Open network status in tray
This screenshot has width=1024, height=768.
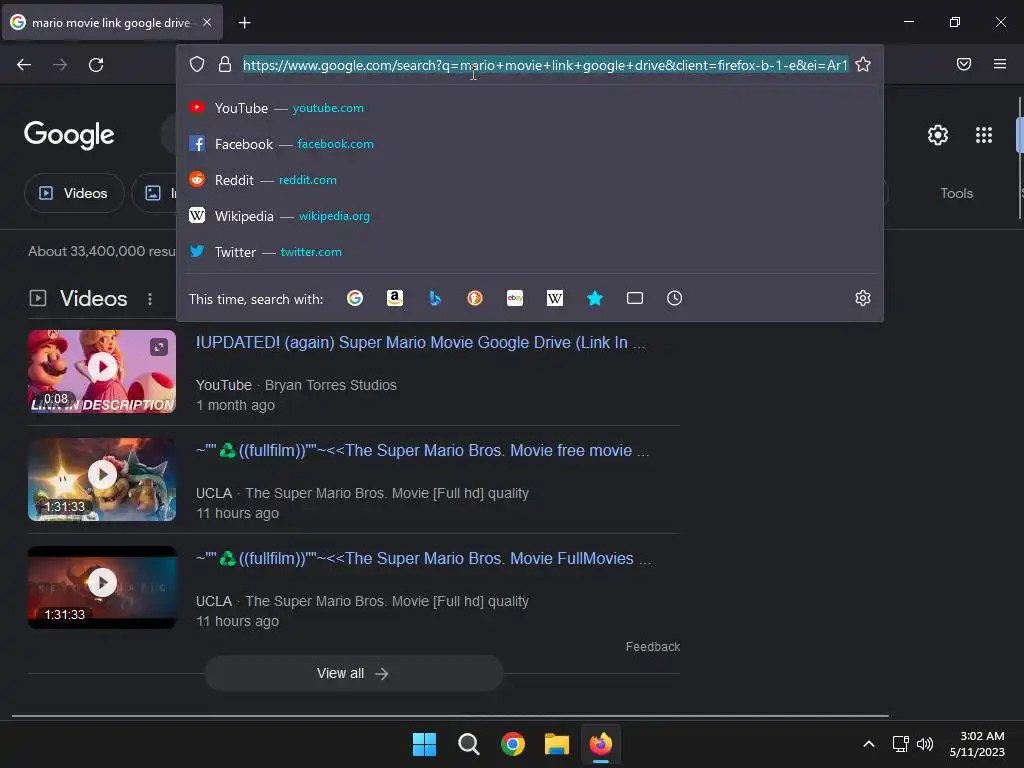pyautogui.click(x=901, y=744)
